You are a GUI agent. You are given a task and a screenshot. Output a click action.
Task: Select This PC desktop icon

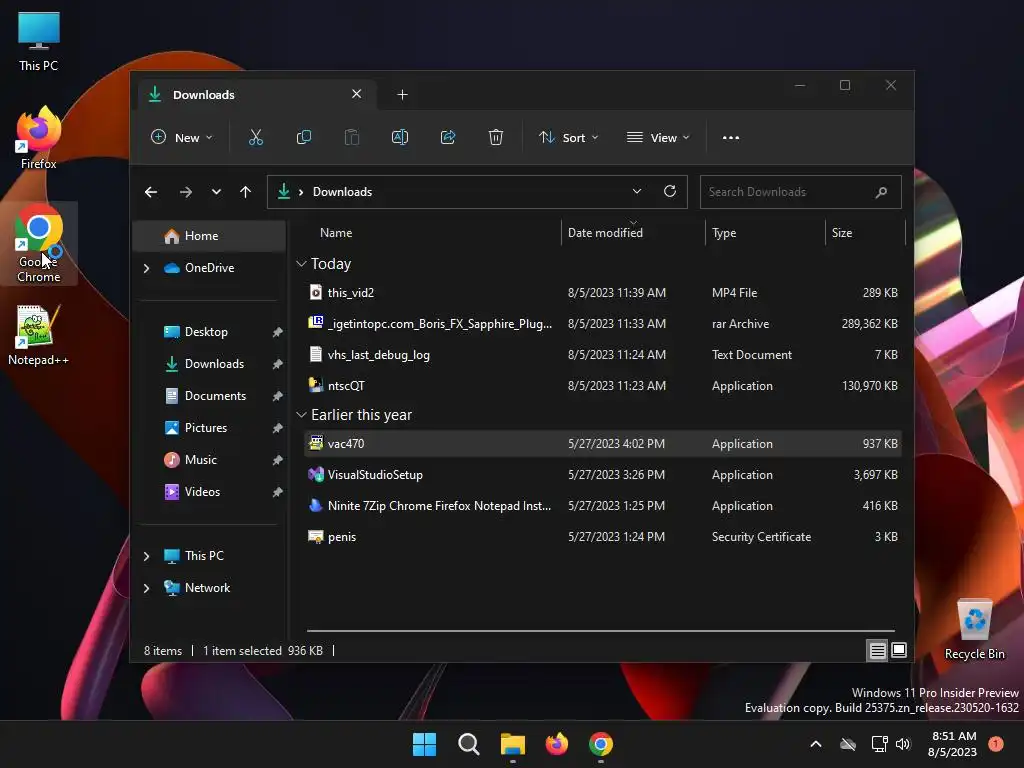point(39,41)
